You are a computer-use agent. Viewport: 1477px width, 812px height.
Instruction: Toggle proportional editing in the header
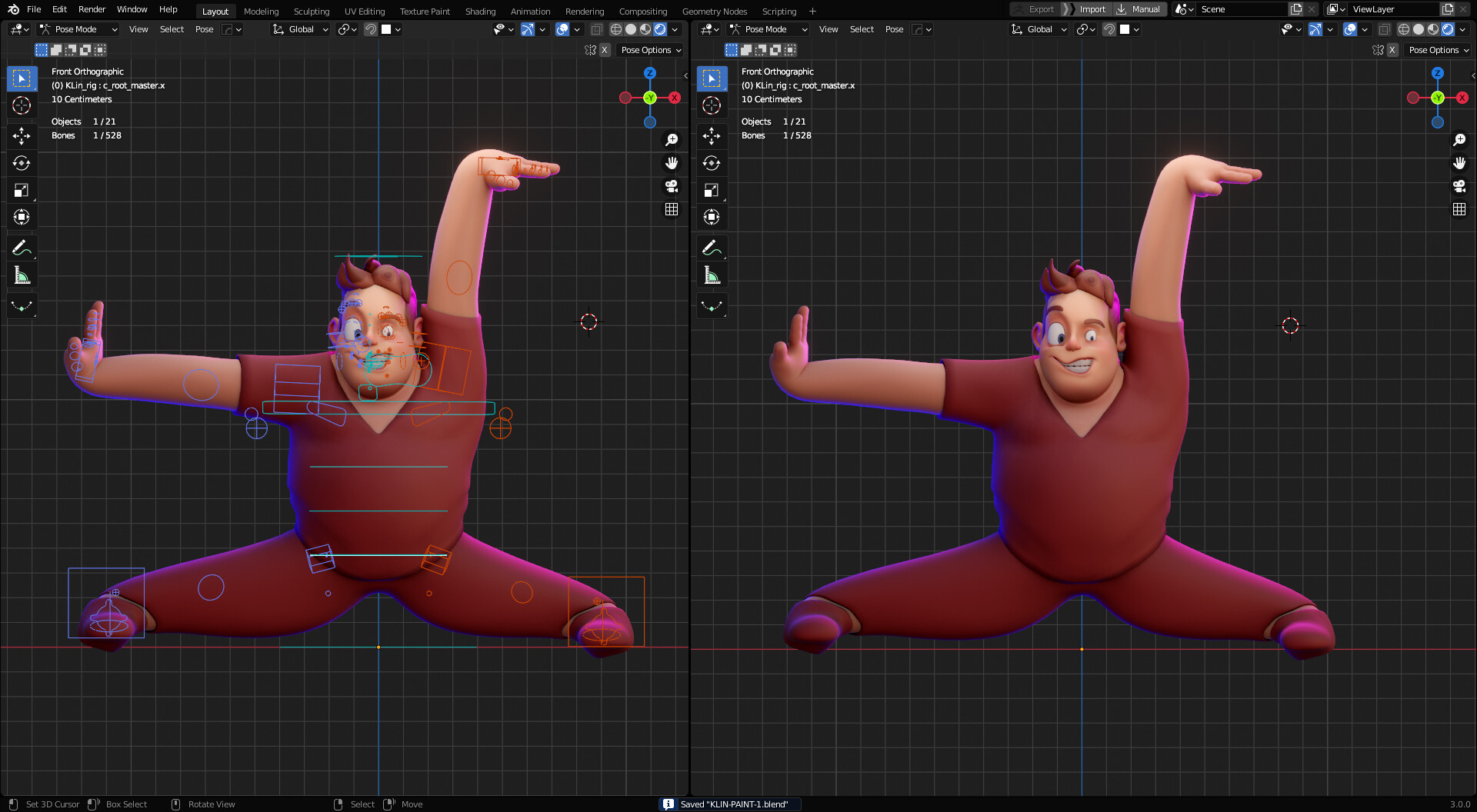coord(344,29)
